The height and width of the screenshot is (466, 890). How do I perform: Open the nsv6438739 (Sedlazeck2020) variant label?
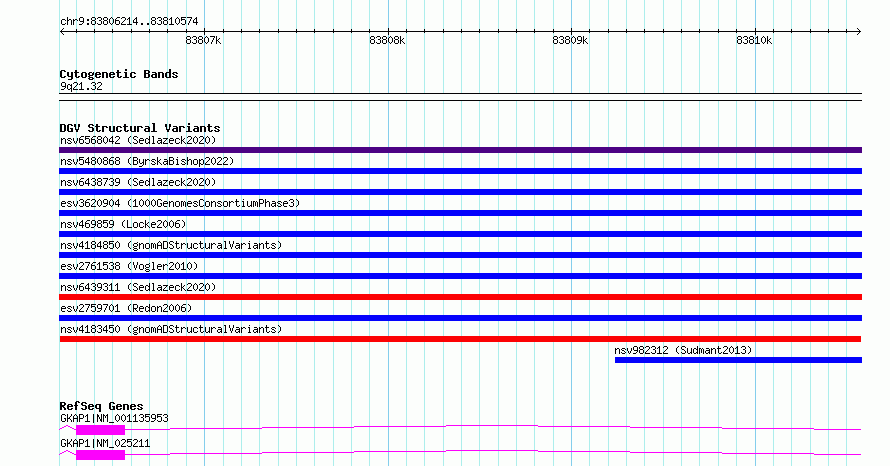pyautogui.click(x=138, y=182)
